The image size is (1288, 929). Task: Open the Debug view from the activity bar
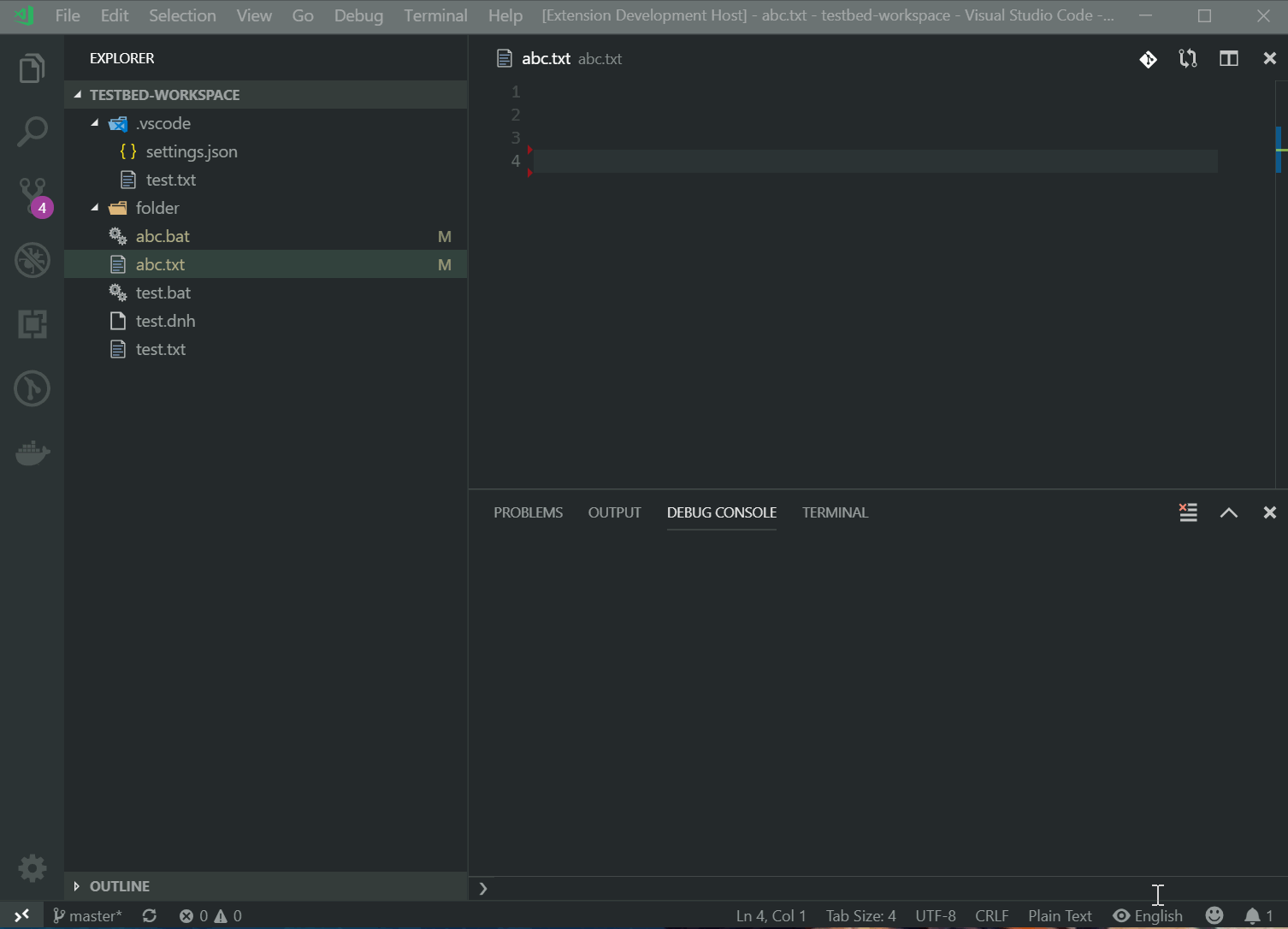pos(32,260)
